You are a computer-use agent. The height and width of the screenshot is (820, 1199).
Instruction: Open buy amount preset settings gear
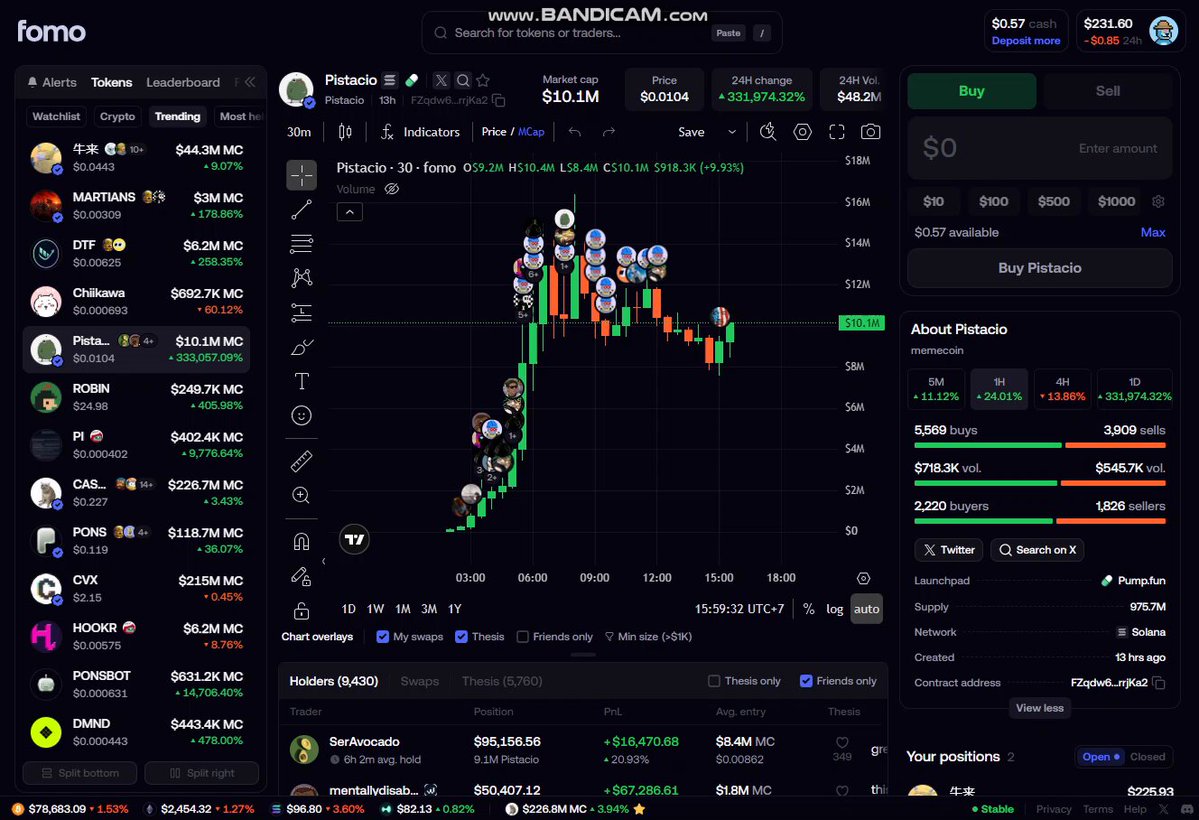(1158, 201)
